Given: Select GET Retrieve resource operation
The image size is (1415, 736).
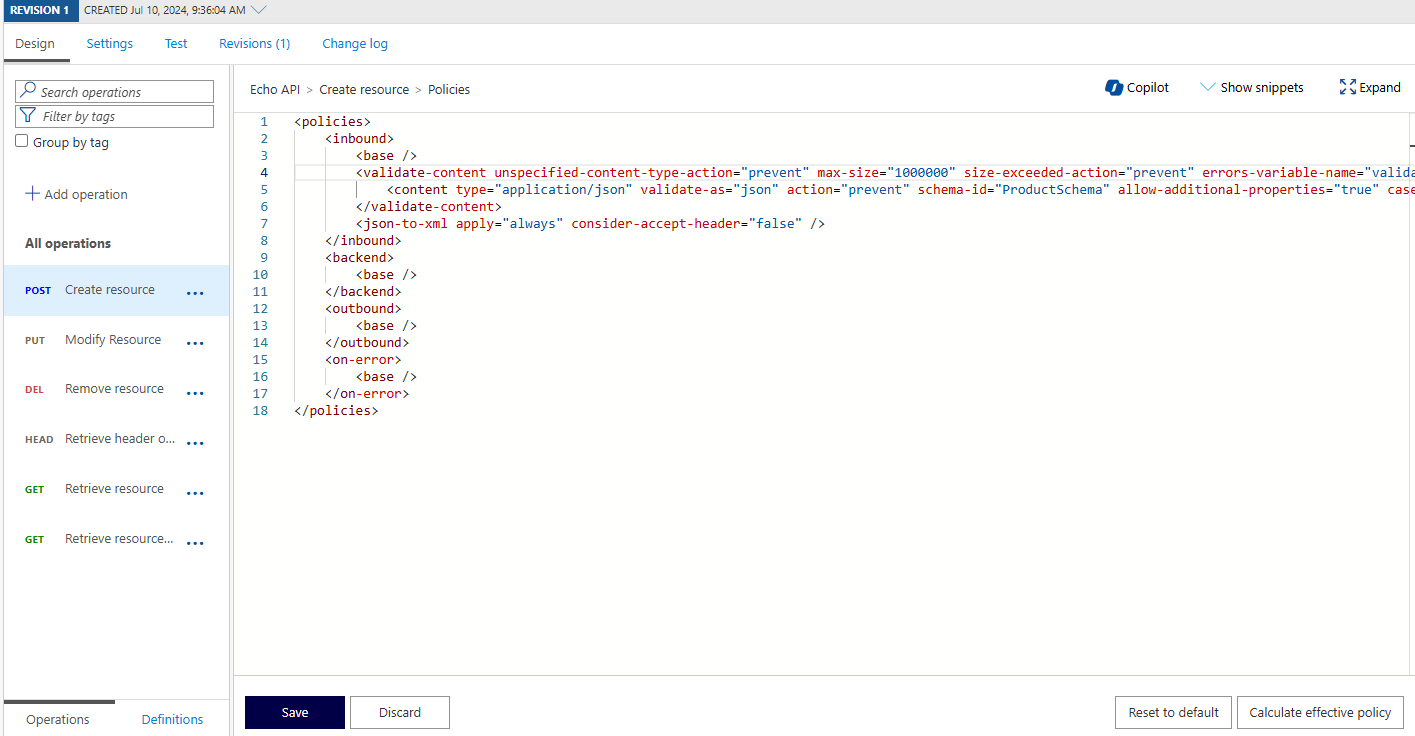Looking at the screenshot, I should 116,489.
